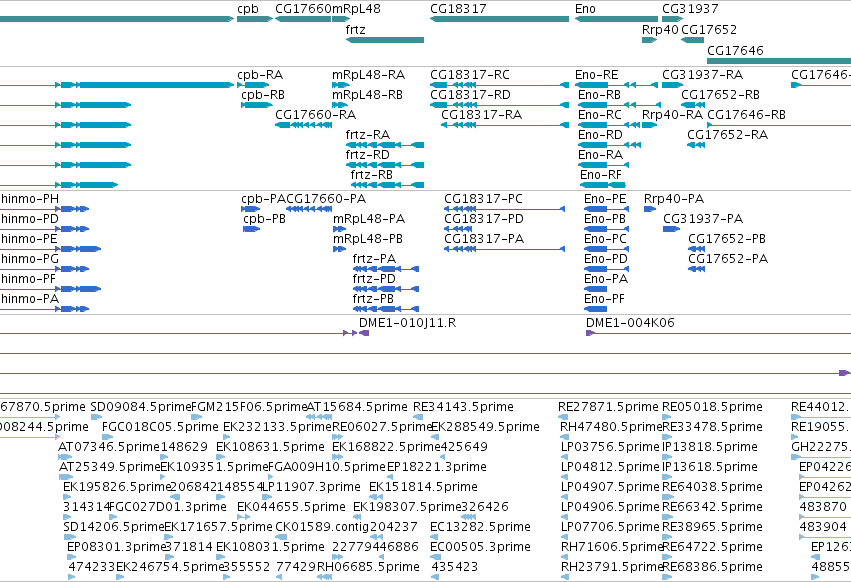Open the AT15684.5prime EST label
Viewport: 851px width, 582px height.
tap(357, 407)
